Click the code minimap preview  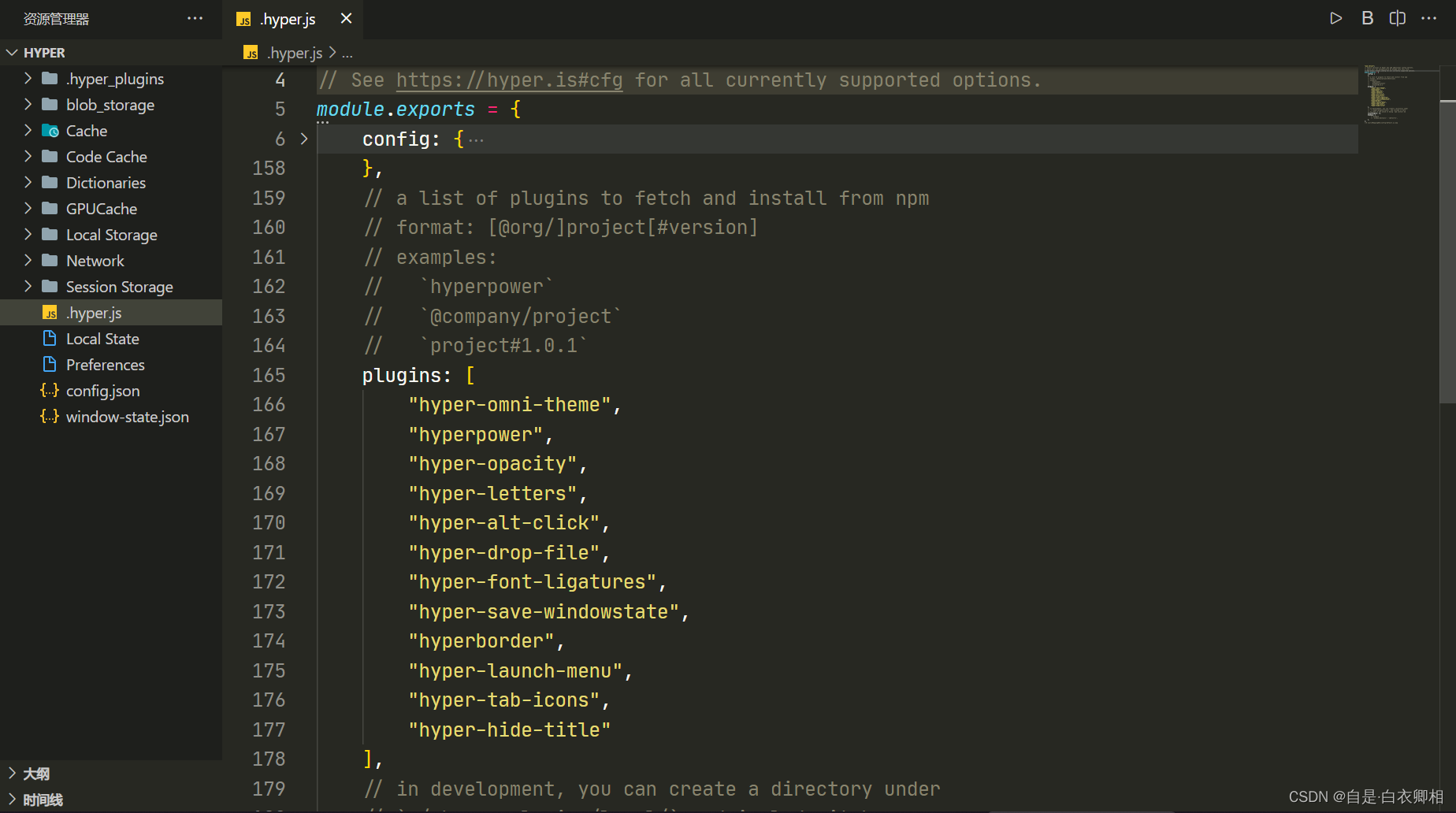click(1398, 95)
